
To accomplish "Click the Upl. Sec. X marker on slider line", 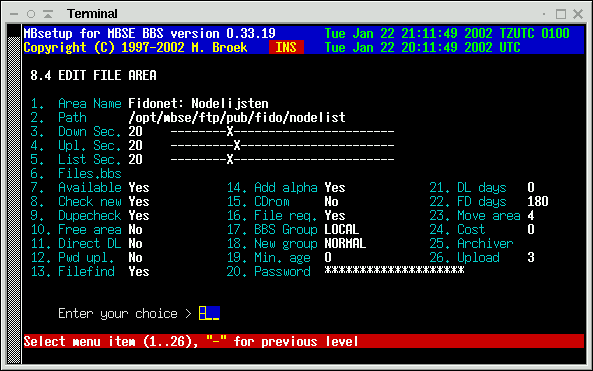I will coord(237,146).
